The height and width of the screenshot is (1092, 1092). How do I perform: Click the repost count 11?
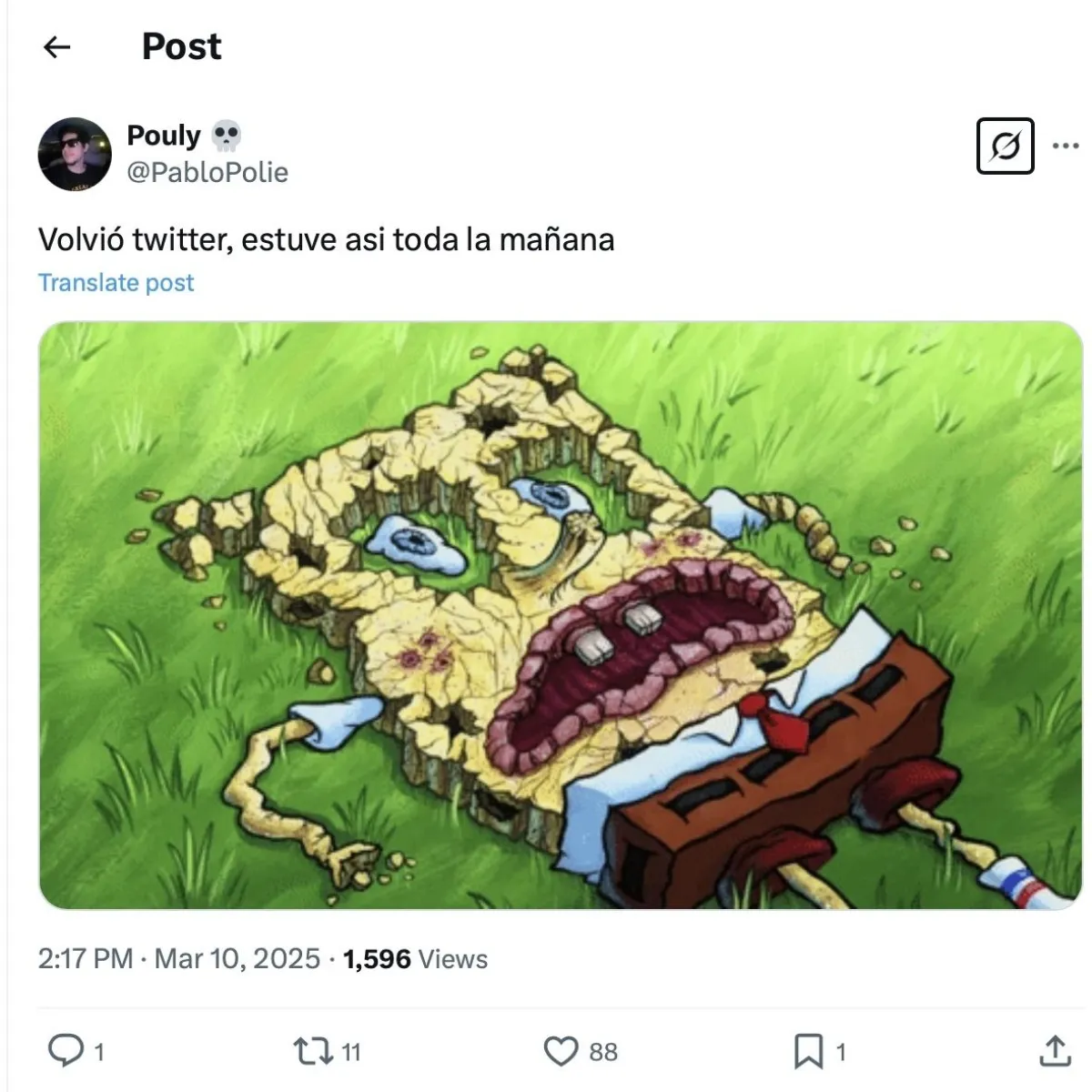tap(351, 1053)
